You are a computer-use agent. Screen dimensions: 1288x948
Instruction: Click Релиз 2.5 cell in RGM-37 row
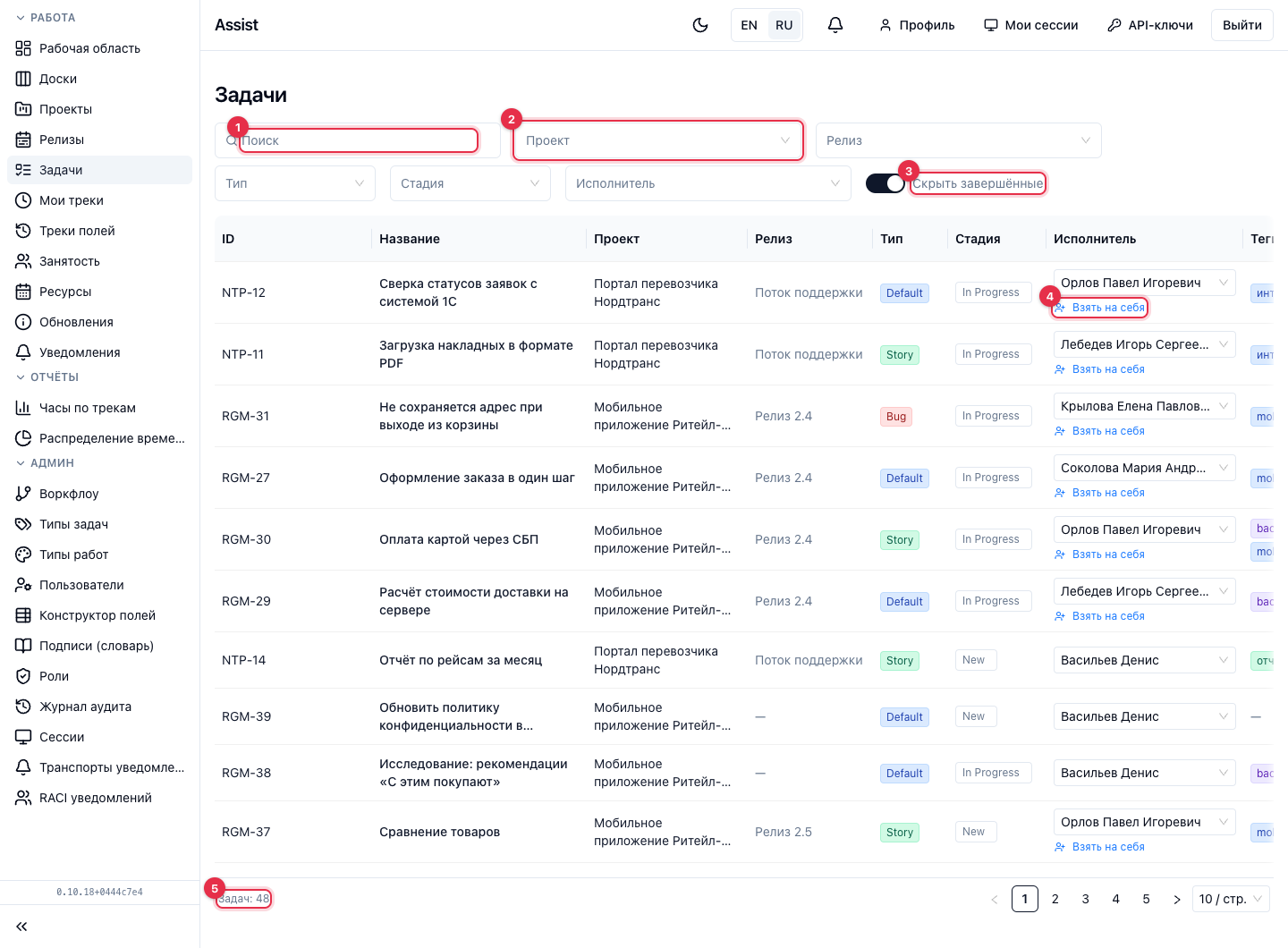784,832
